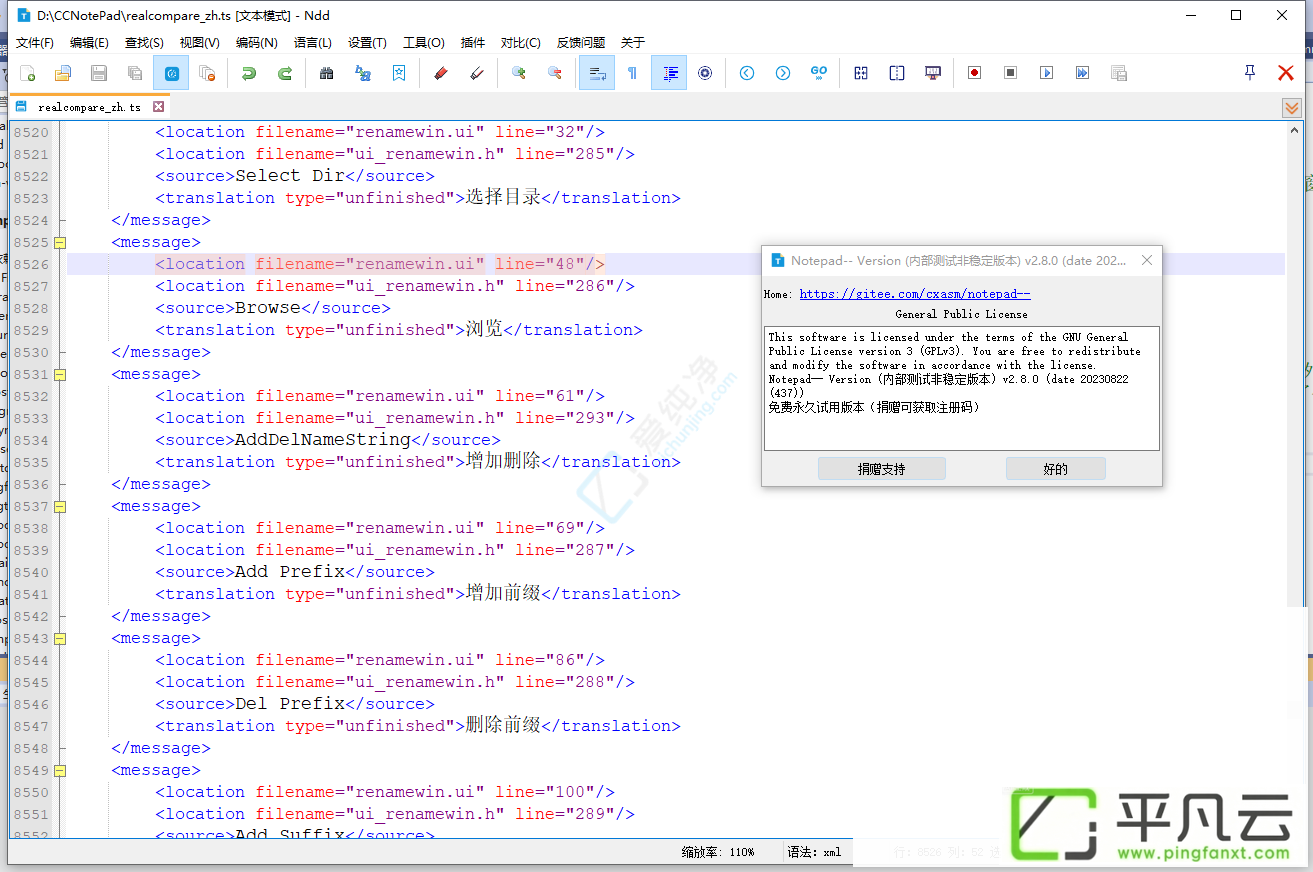
Task: Toggle word wrap toolbar button
Action: (x=597, y=73)
